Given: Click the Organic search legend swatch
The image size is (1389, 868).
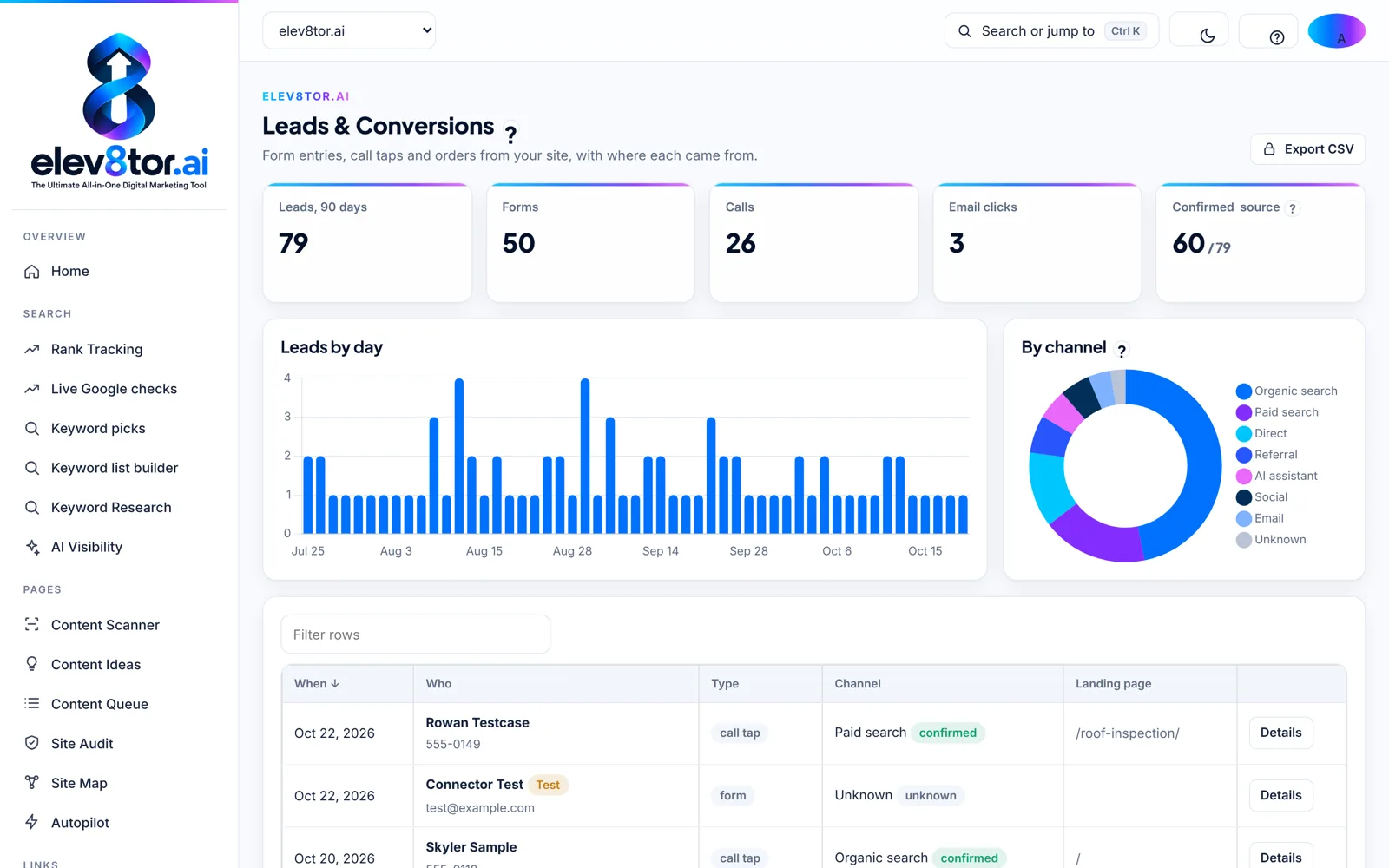Looking at the screenshot, I should point(1244,391).
